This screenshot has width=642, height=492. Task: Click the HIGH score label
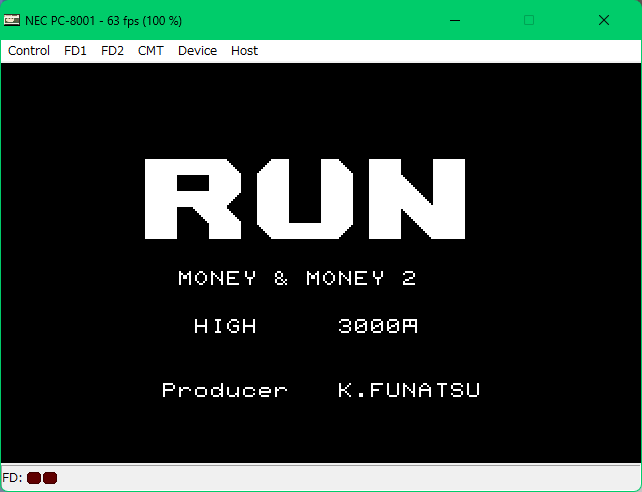[225, 327]
